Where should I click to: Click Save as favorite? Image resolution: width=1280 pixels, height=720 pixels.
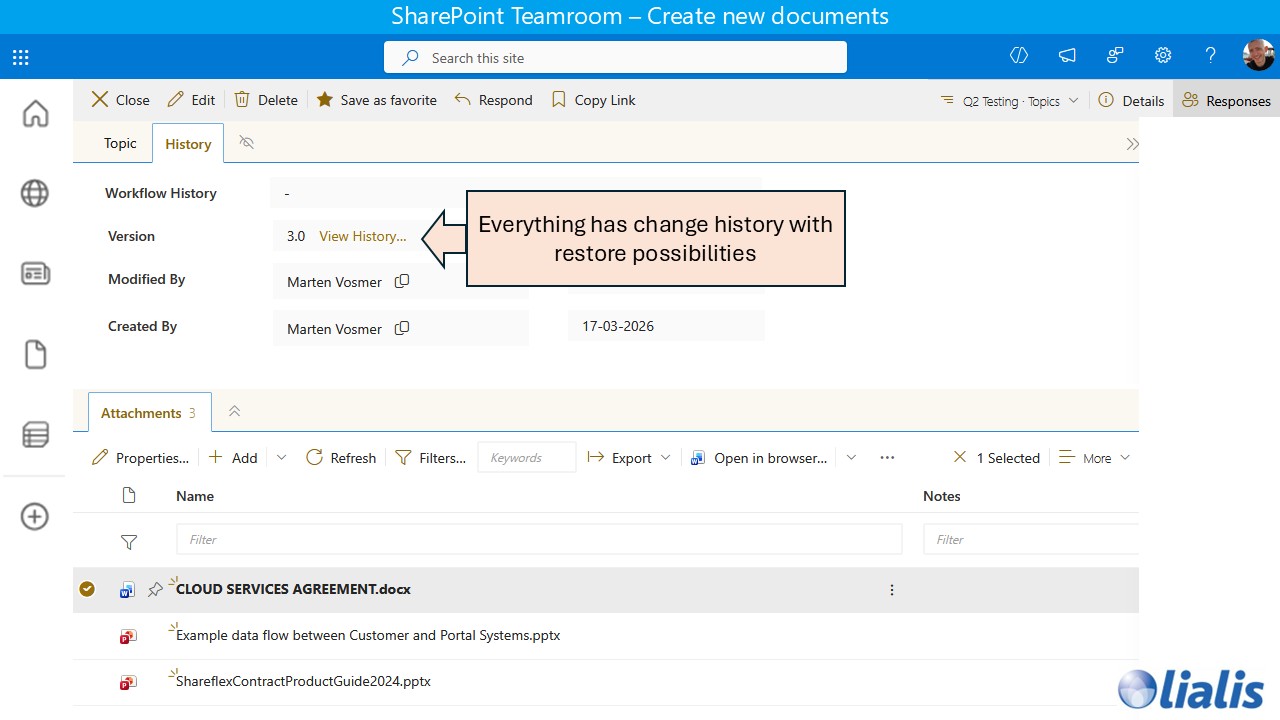pos(376,99)
